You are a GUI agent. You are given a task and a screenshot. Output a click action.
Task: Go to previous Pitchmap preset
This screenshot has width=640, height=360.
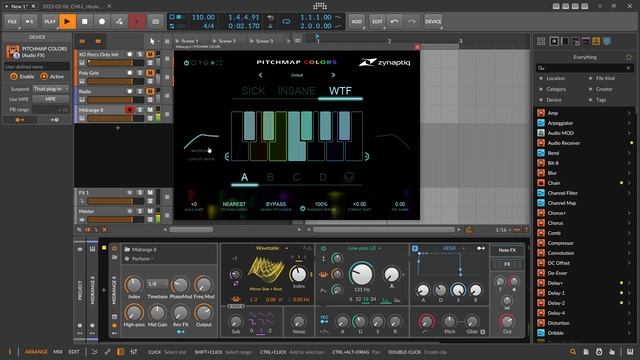pos(260,75)
